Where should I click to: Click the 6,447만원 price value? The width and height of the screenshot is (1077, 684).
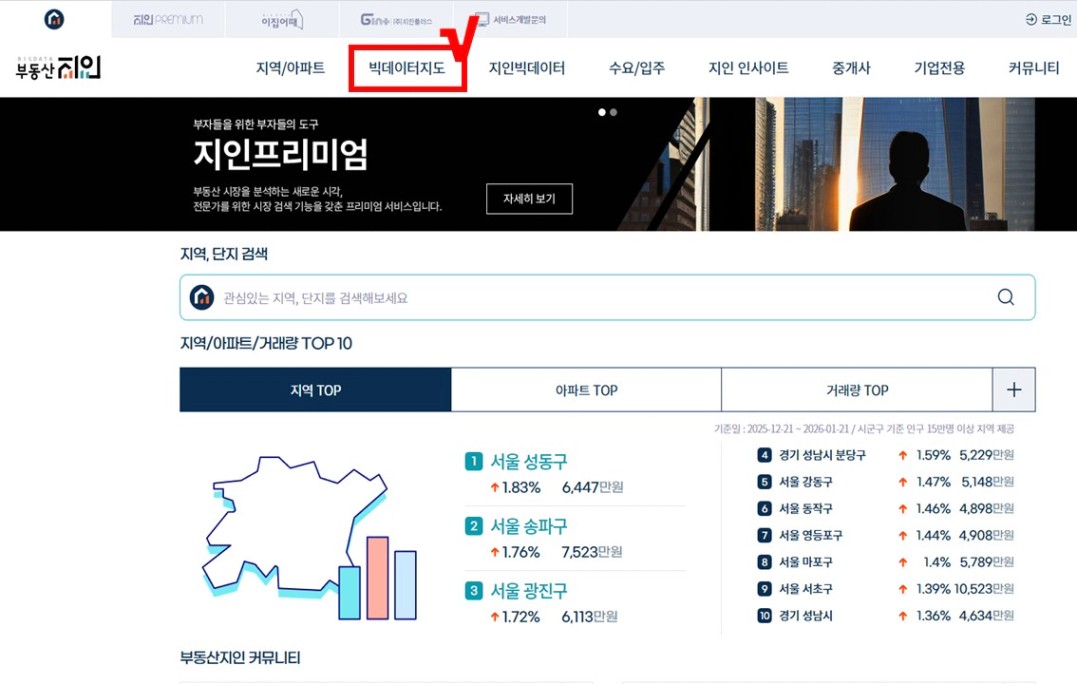593,488
